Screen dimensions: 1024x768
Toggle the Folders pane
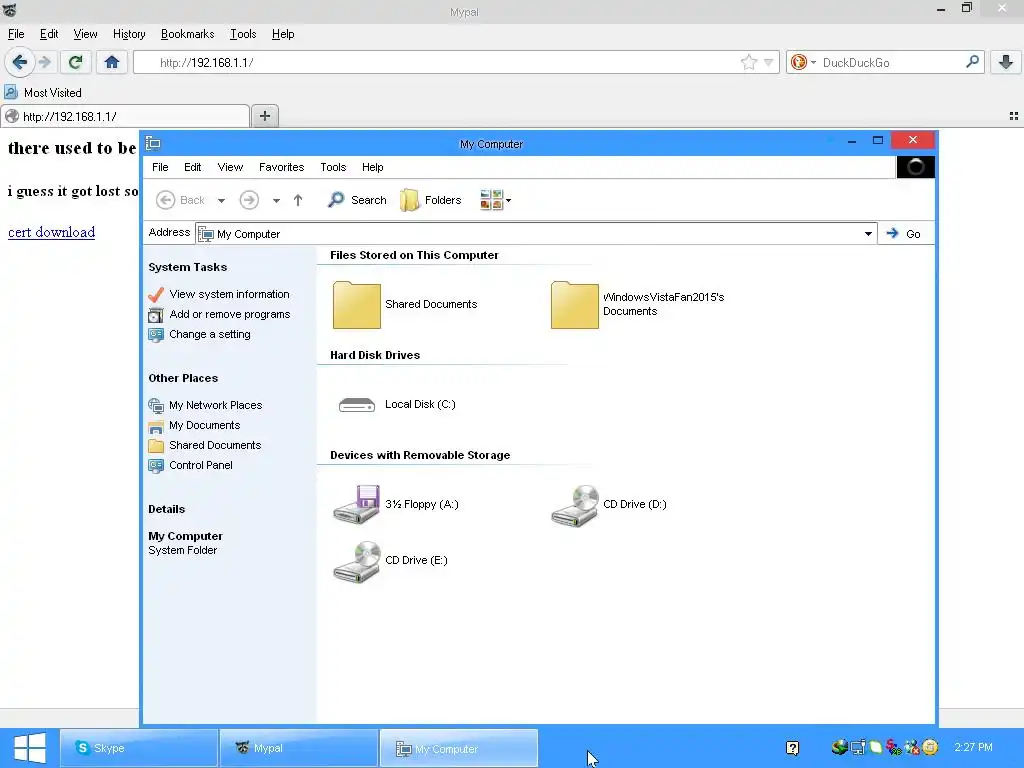(431, 200)
